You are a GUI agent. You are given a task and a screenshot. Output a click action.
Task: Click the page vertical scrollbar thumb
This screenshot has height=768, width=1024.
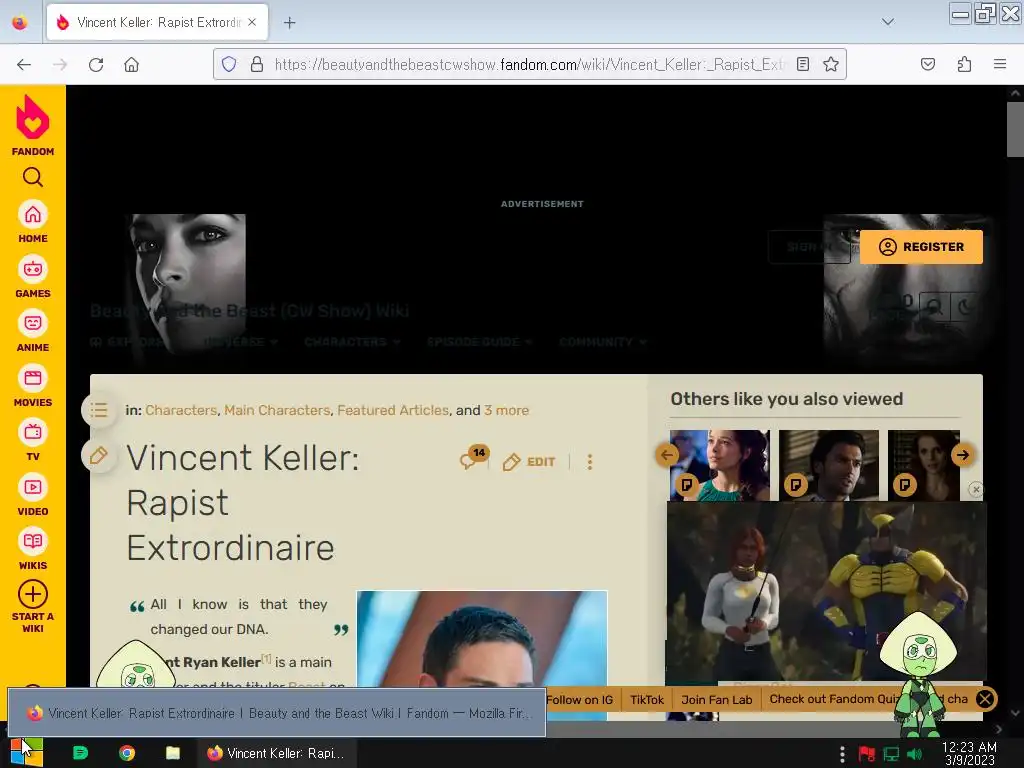[1015, 129]
